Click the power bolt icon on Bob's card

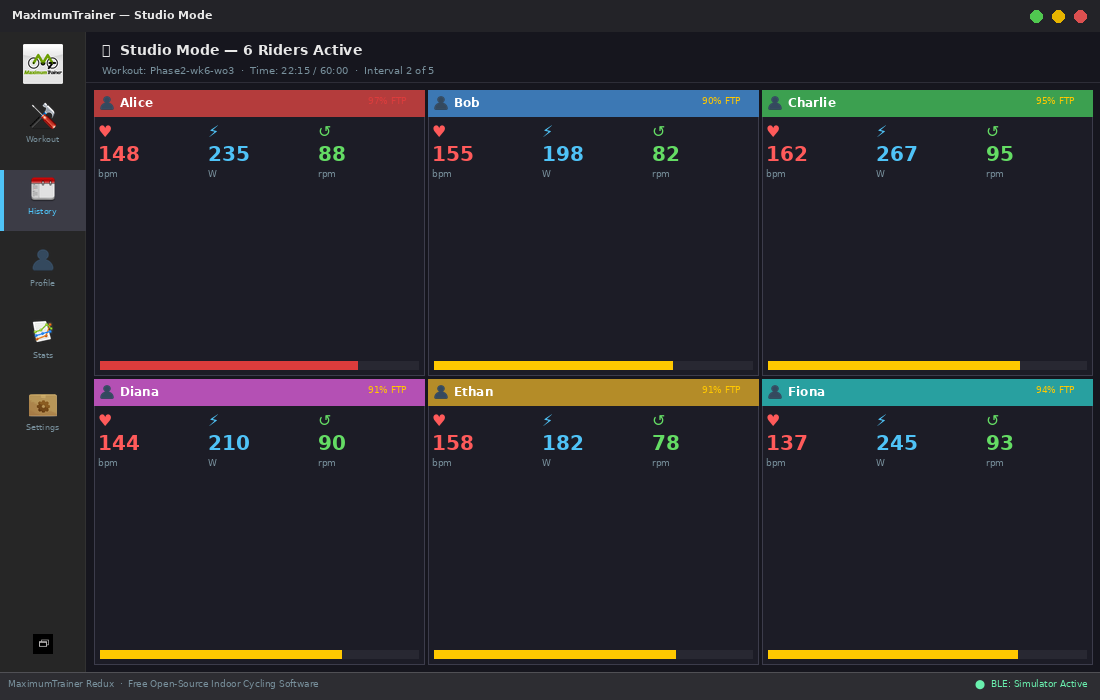546,130
